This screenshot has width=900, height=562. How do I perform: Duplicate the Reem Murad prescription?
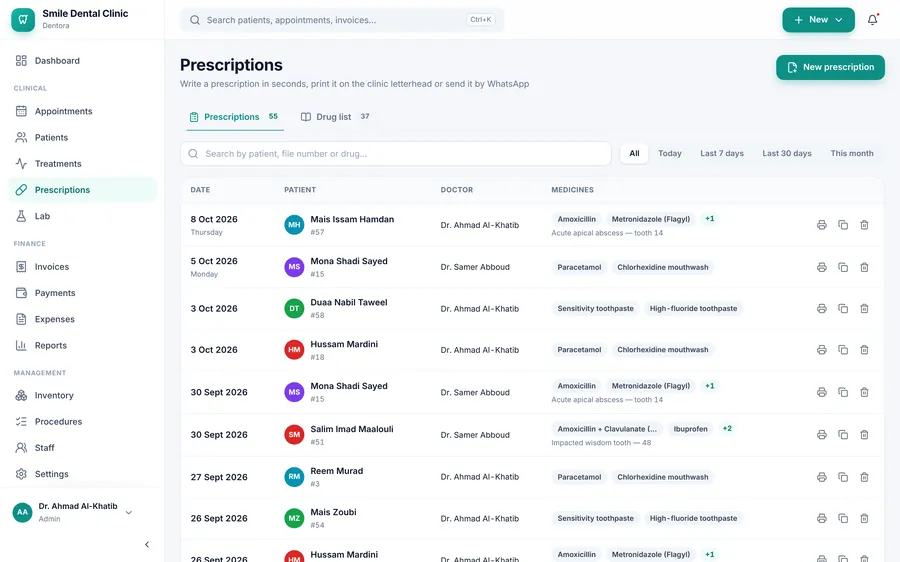pyautogui.click(x=843, y=477)
